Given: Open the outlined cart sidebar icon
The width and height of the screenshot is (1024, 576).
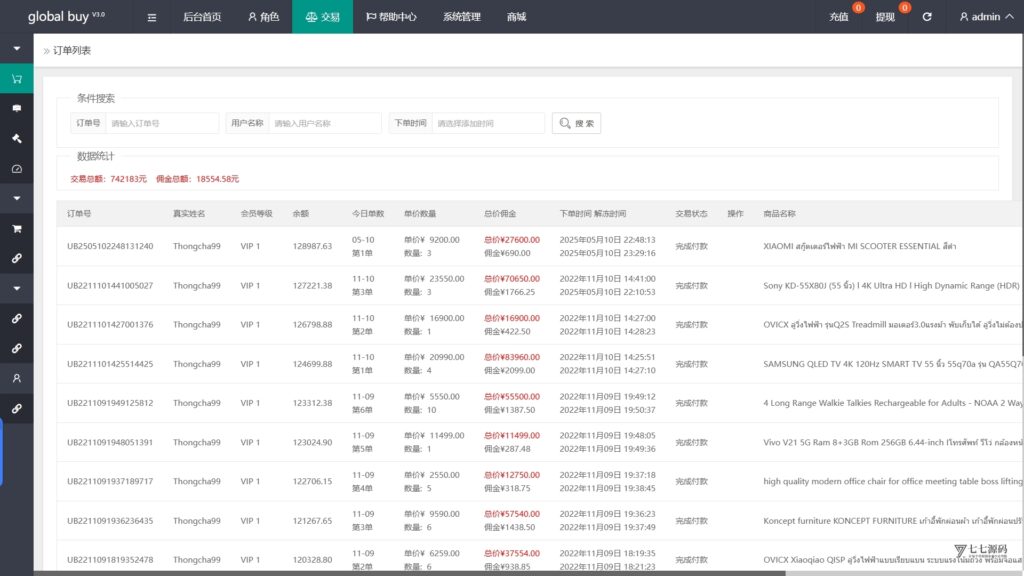Looking at the screenshot, I should coord(17,78).
